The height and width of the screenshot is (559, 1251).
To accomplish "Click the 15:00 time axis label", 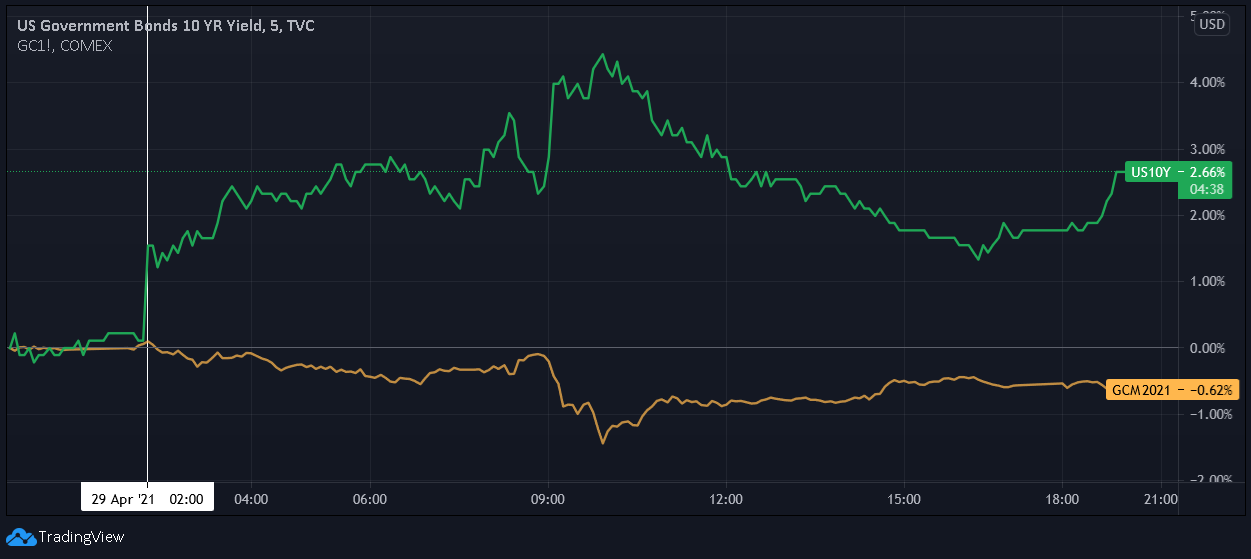I will click(903, 498).
